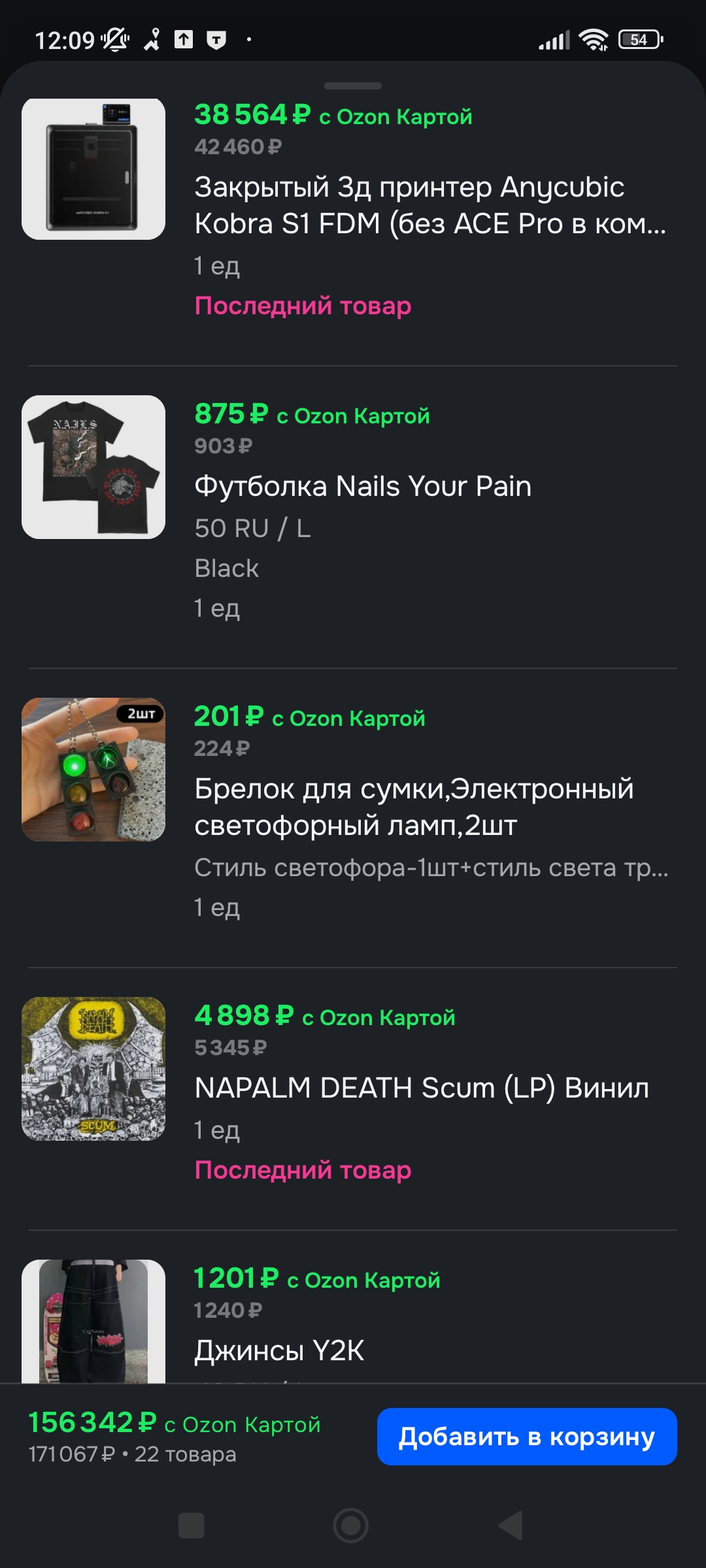
Task: Tap the upload arrow notification icon
Action: coord(184,40)
